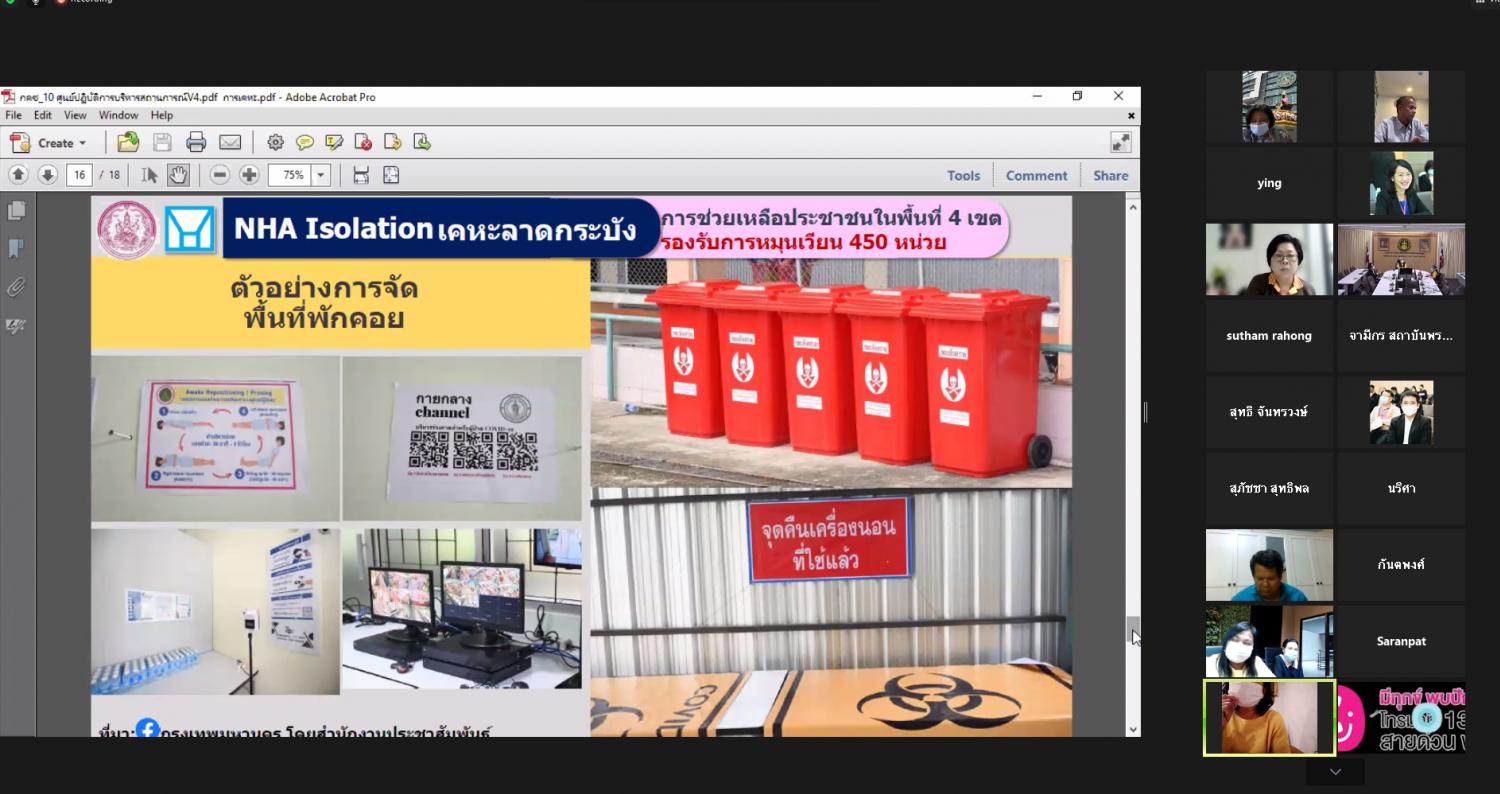The width and height of the screenshot is (1500, 794).
Task: Open the Tools pane
Action: coord(964,175)
